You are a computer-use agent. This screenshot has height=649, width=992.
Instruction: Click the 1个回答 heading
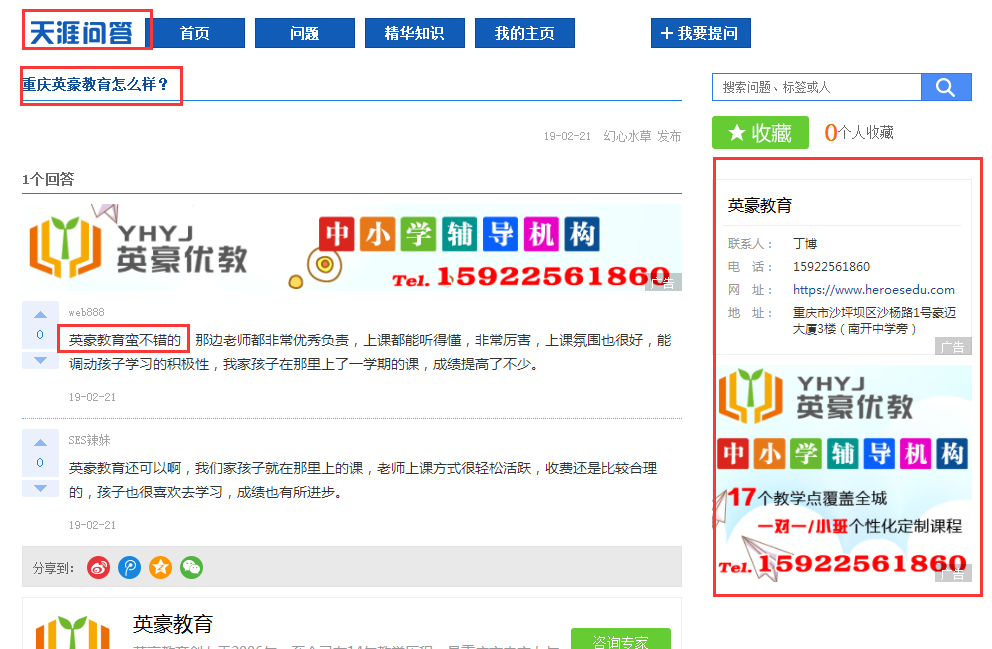click(x=48, y=180)
